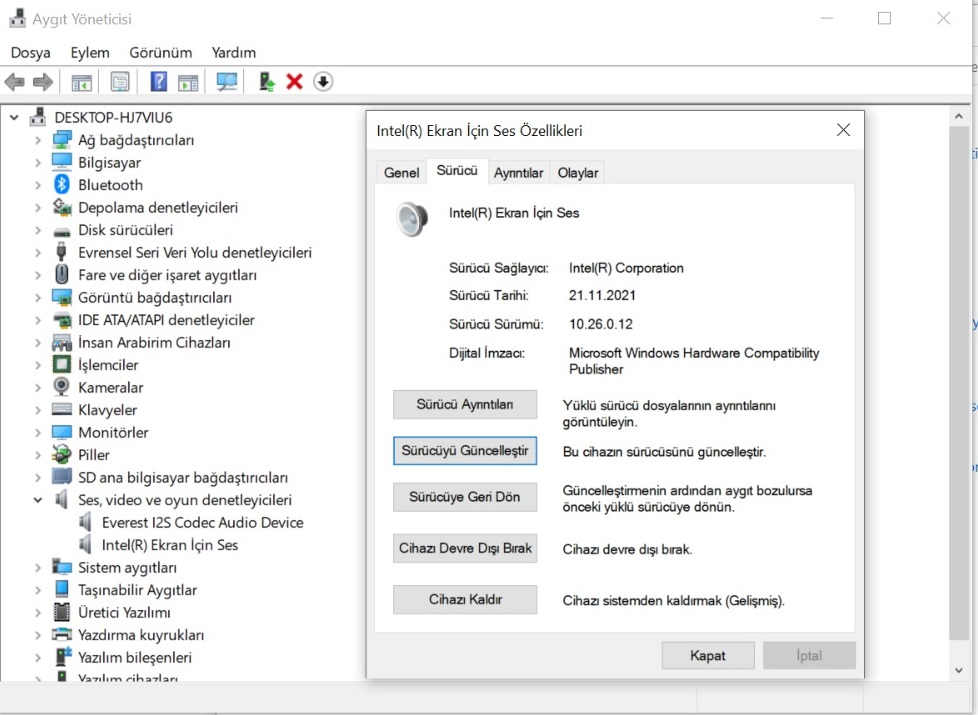978x715 pixels.
Task: Click the red X uninstall device icon
Action: 294,82
